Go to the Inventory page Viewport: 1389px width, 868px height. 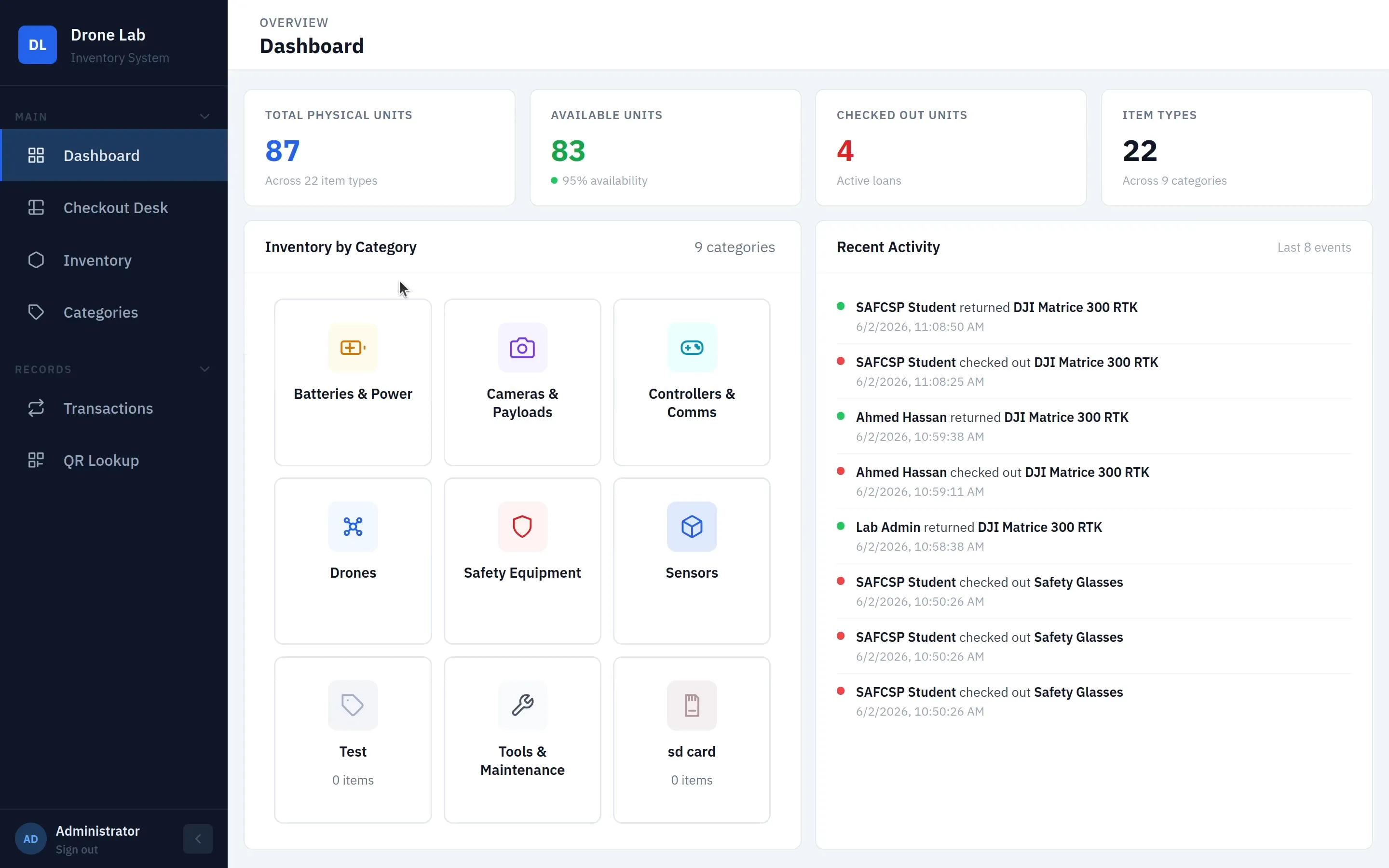pyautogui.click(x=114, y=260)
